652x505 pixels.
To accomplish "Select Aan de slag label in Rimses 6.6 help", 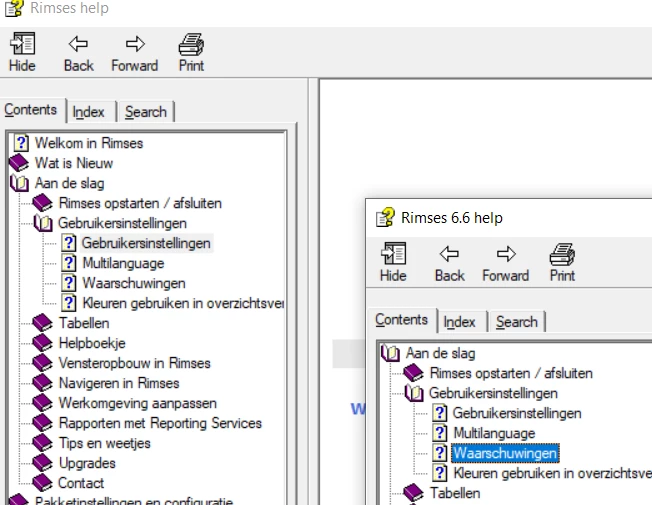I will [x=440, y=354].
